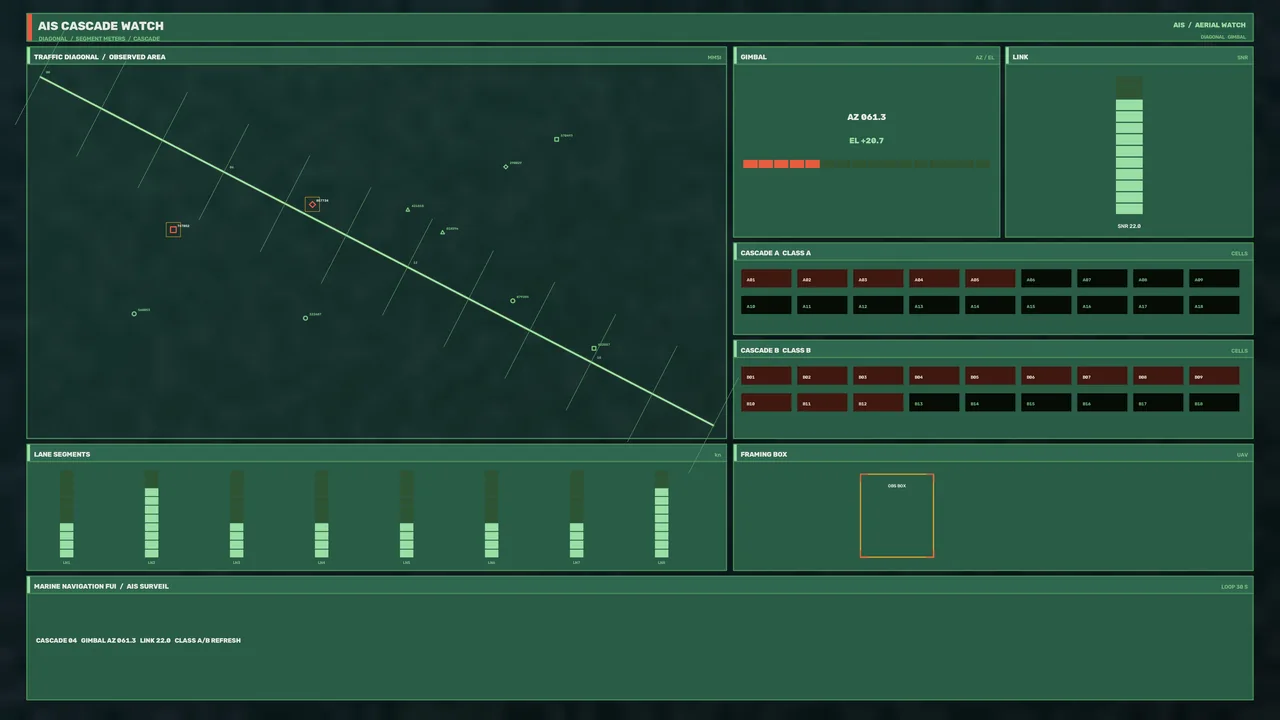Screen dimensions: 1280x720
Task: Click the gimbal elevation segmented bar
Action: coord(866,164)
